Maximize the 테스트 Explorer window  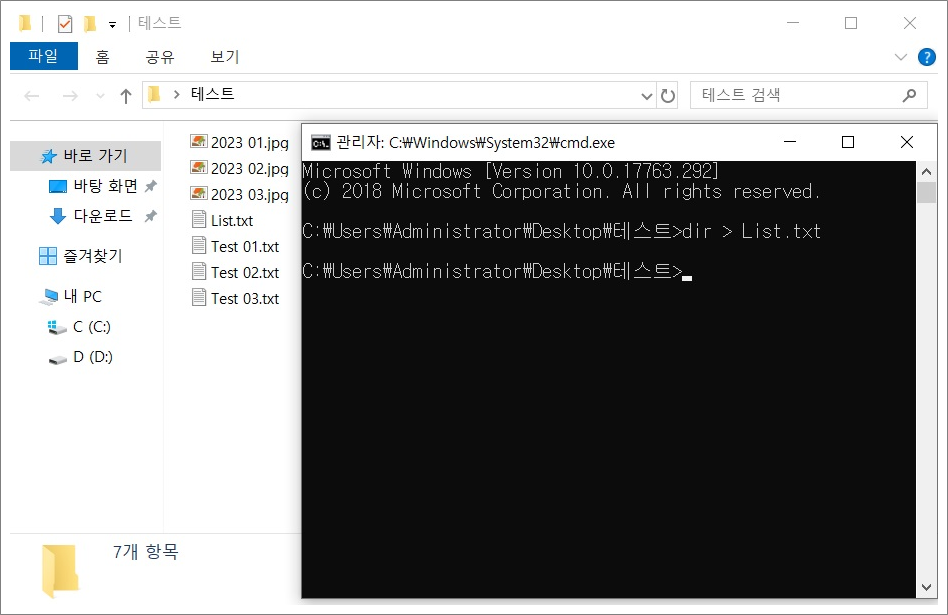click(x=851, y=23)
